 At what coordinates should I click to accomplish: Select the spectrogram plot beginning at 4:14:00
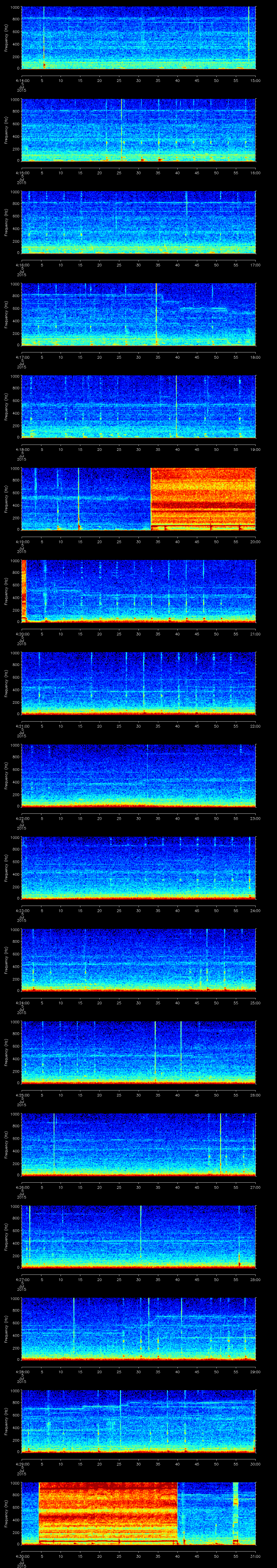(139, 38)
